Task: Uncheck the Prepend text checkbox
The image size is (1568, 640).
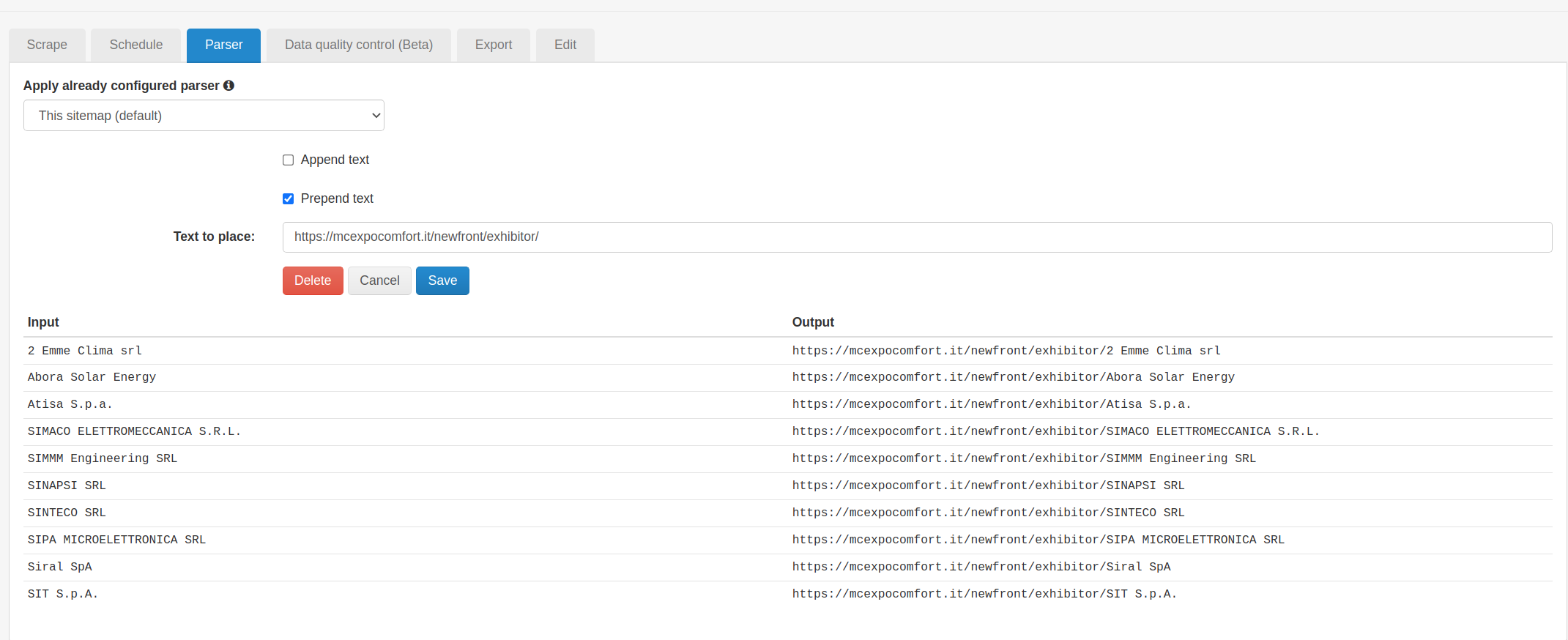Action: 289,199
